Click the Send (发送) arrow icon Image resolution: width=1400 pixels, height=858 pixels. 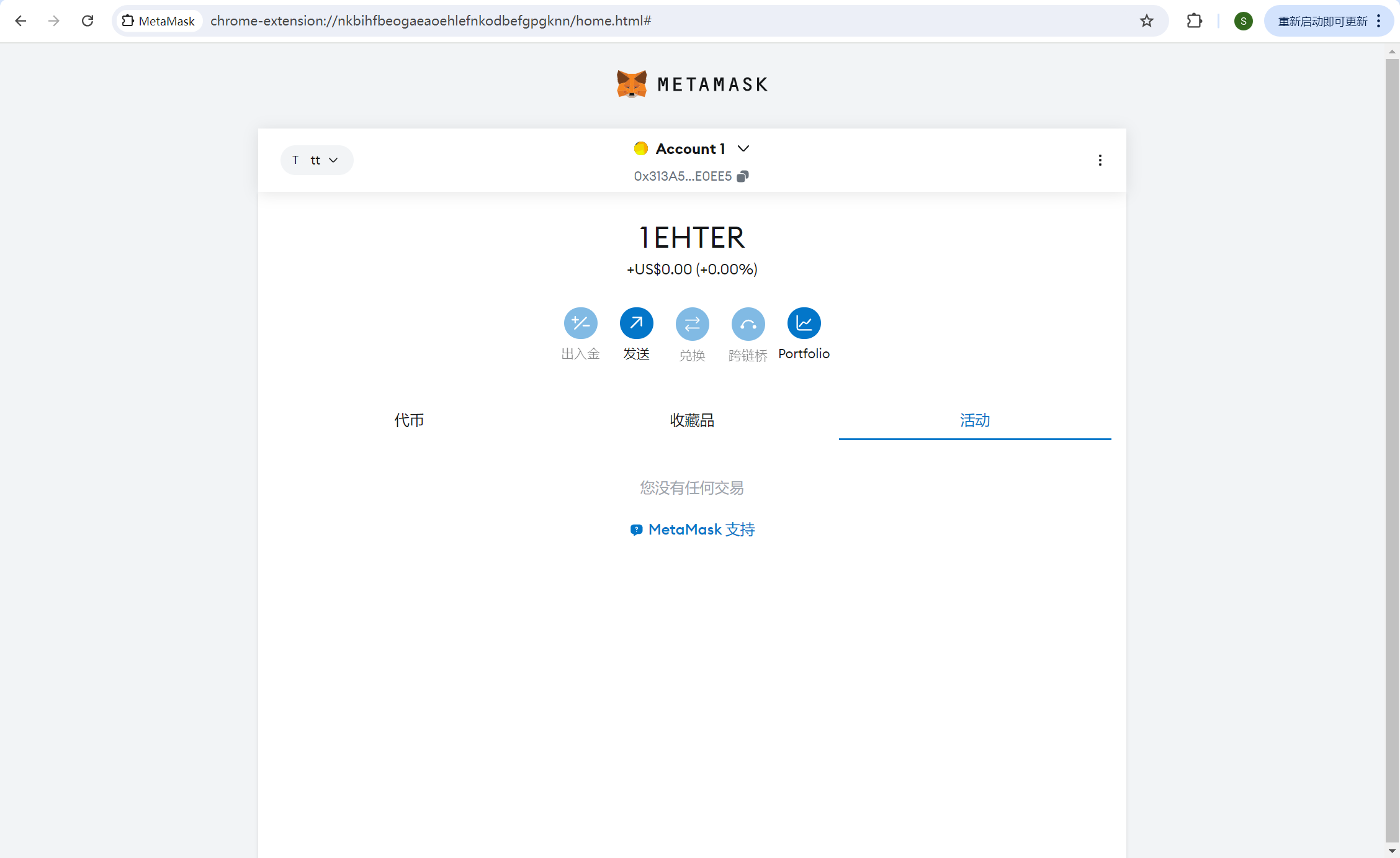(636, 323)
